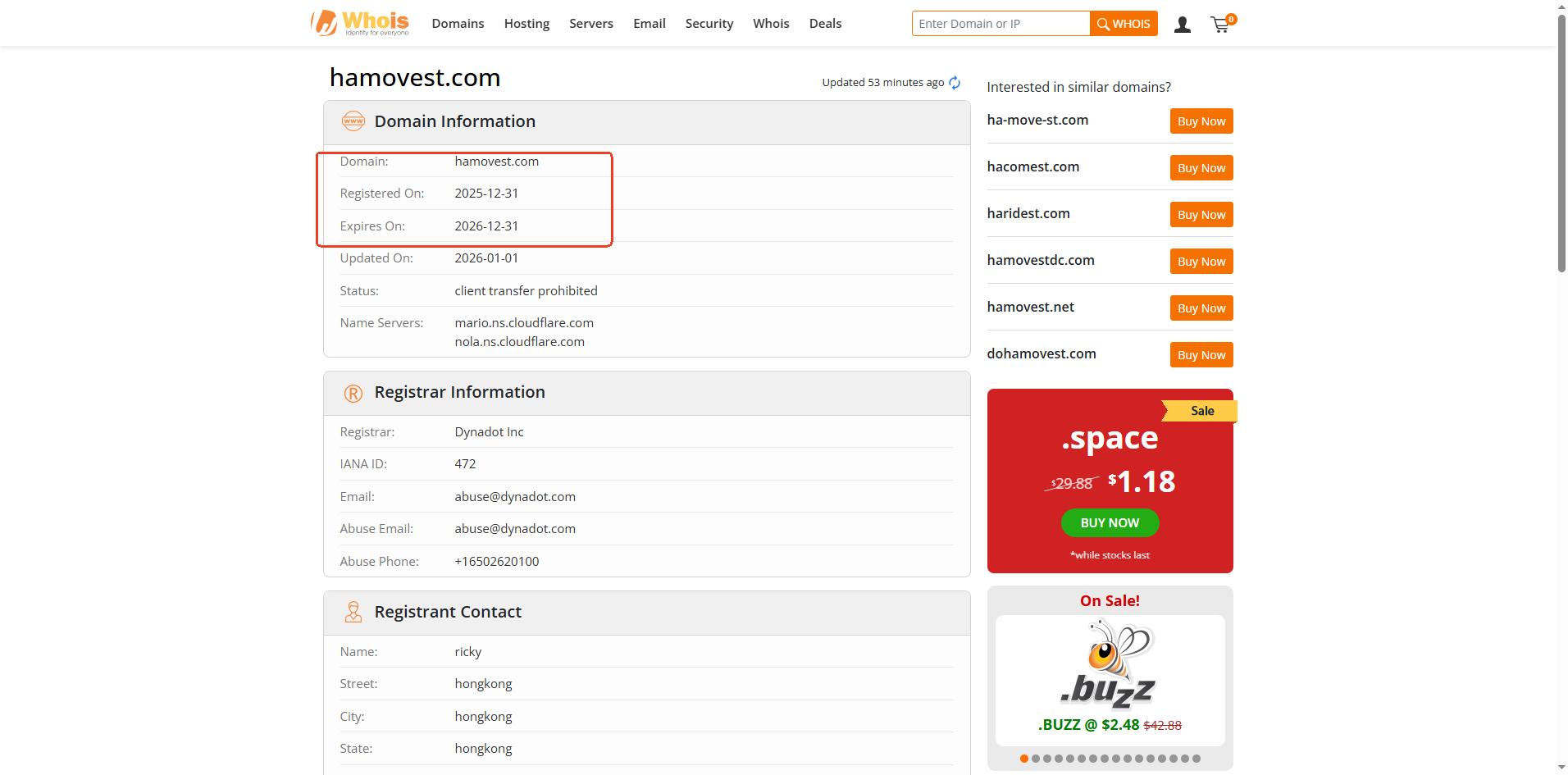This screenshot has width=1568, height=775.
Task: Click Buy Now for ha-move-st.com
Action: coord(1201,121)
